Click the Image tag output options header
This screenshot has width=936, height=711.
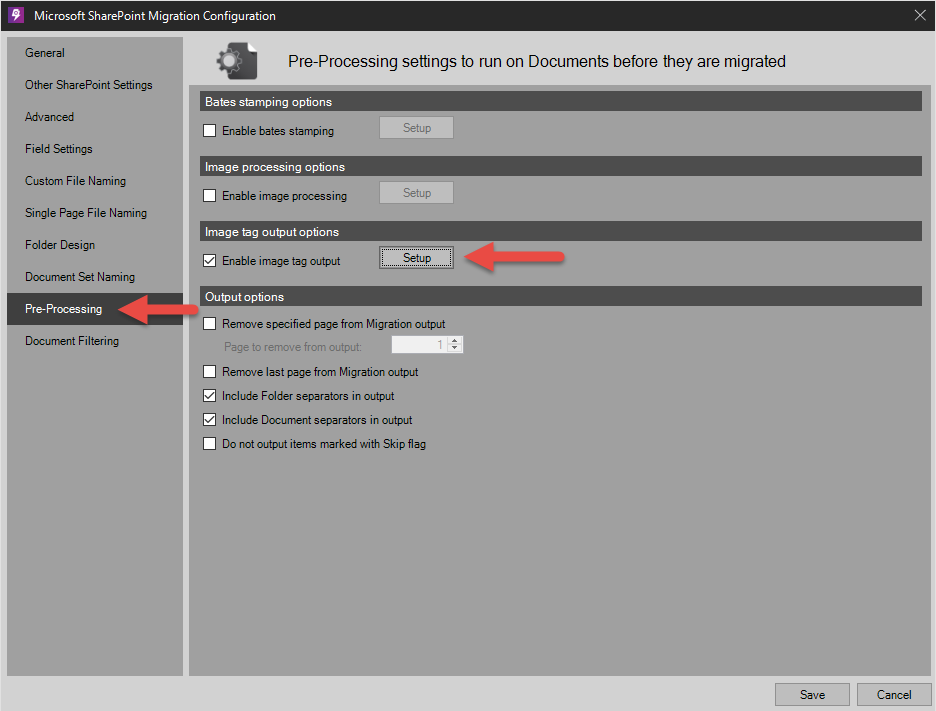click(x=561, y=232)
